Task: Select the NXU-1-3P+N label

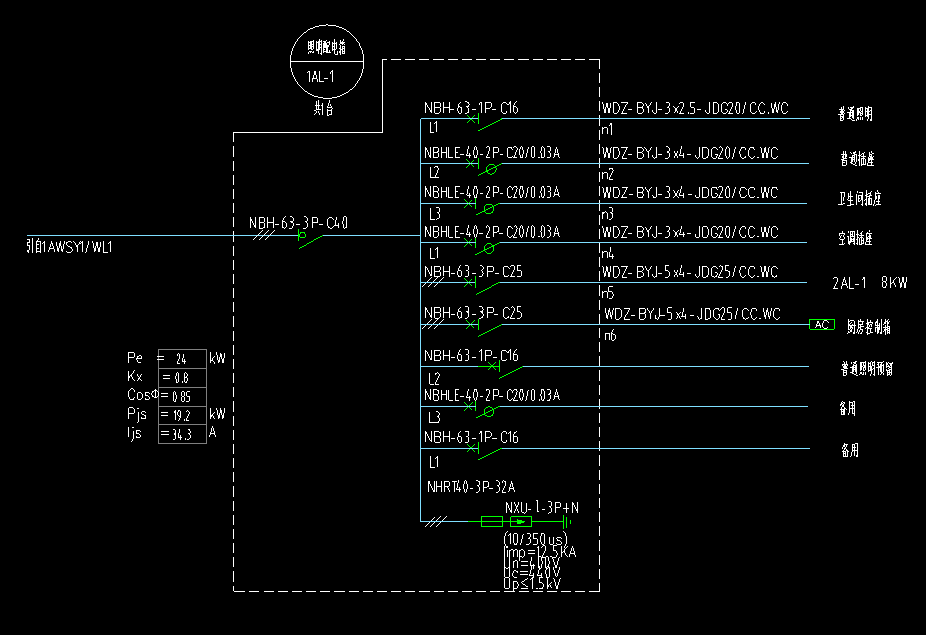Action: [542, 508]
